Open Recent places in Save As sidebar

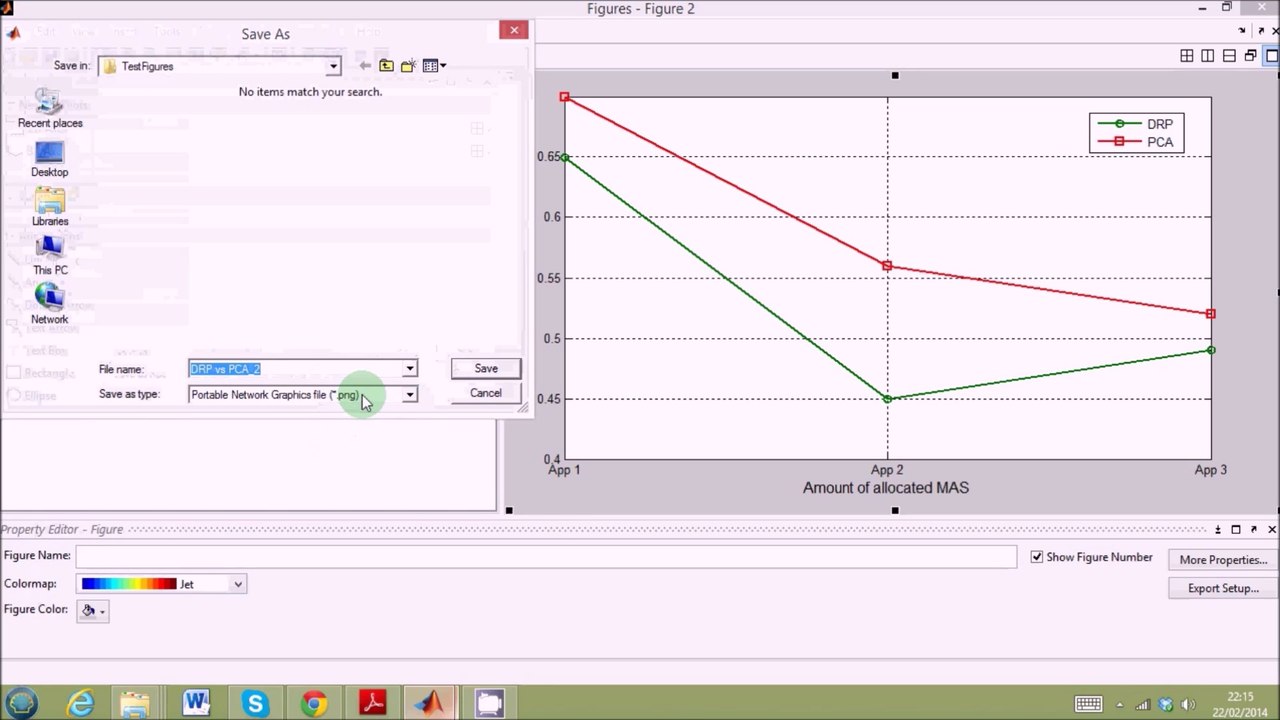pos(50,109)
